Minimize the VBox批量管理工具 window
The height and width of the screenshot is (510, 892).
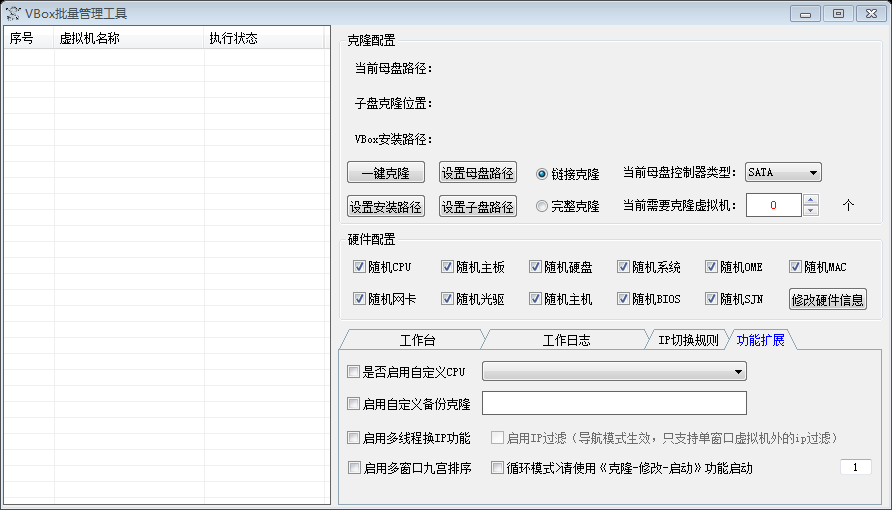[805, 14]
